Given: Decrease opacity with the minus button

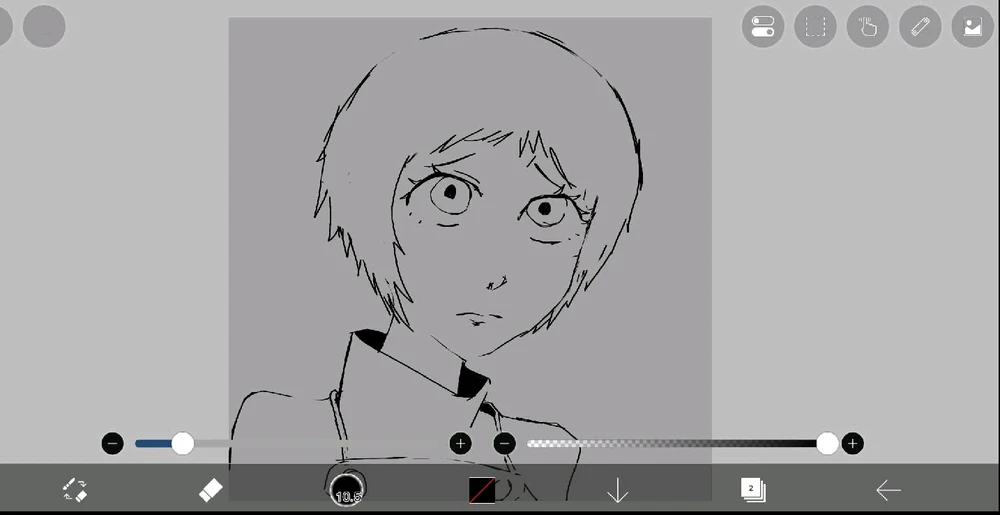Looking at the screenshot, I should coord(505,443).
